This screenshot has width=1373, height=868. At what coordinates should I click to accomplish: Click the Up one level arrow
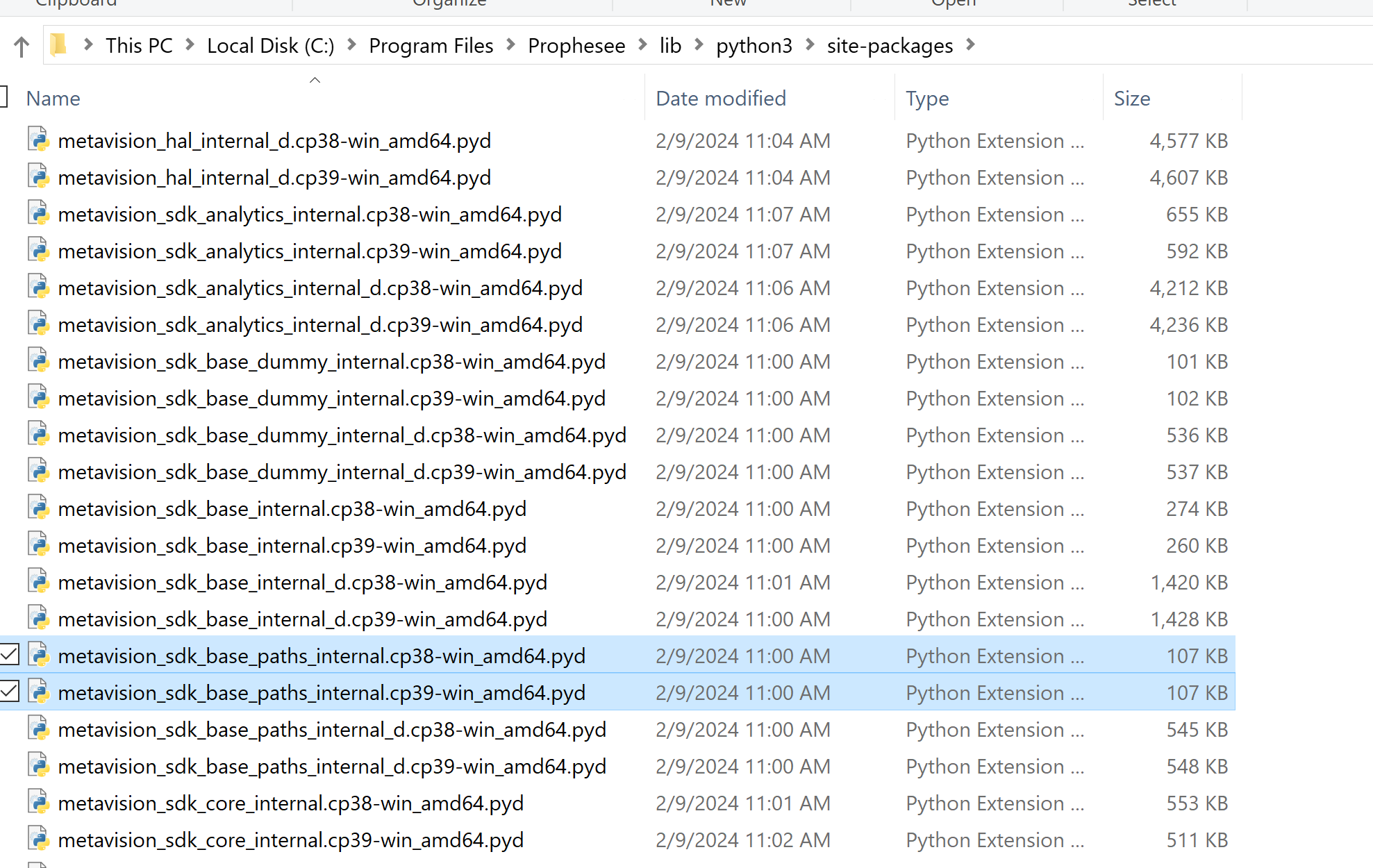(22, 47)
